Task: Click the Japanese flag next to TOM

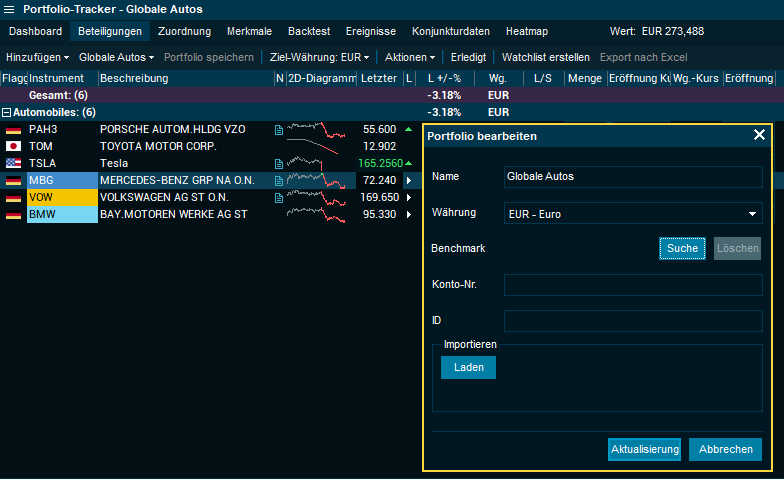Action: (14, 147)
